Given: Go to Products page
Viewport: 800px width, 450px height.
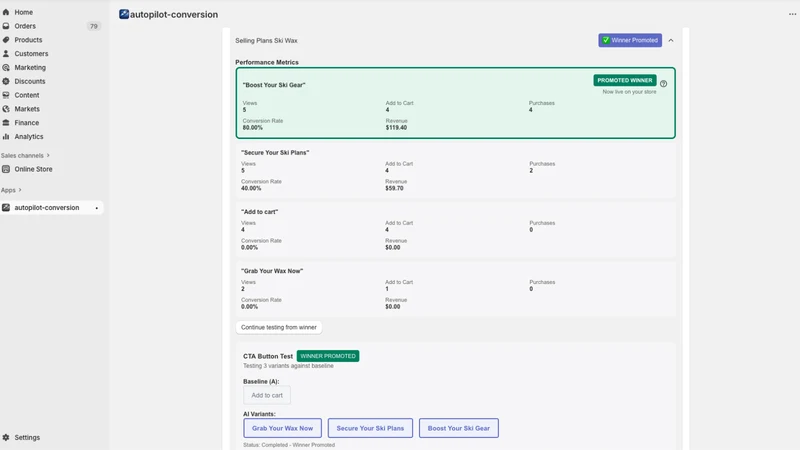Looking at the screenshot, I should click(x=28, y=40).
